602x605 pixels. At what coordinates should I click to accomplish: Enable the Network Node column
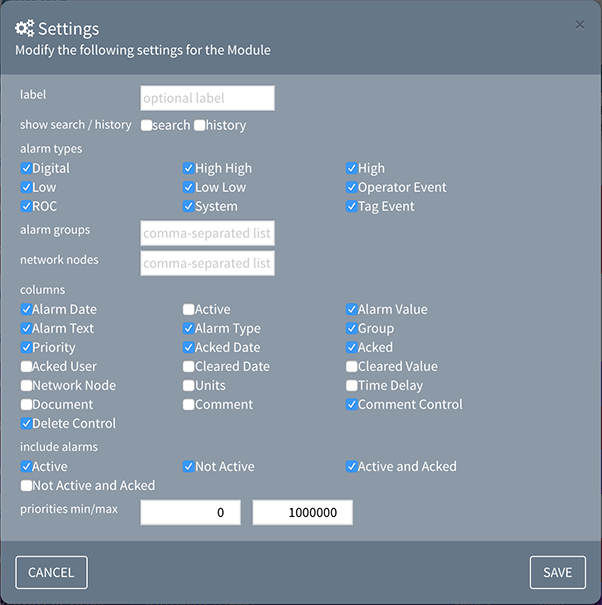click(26, 386)
